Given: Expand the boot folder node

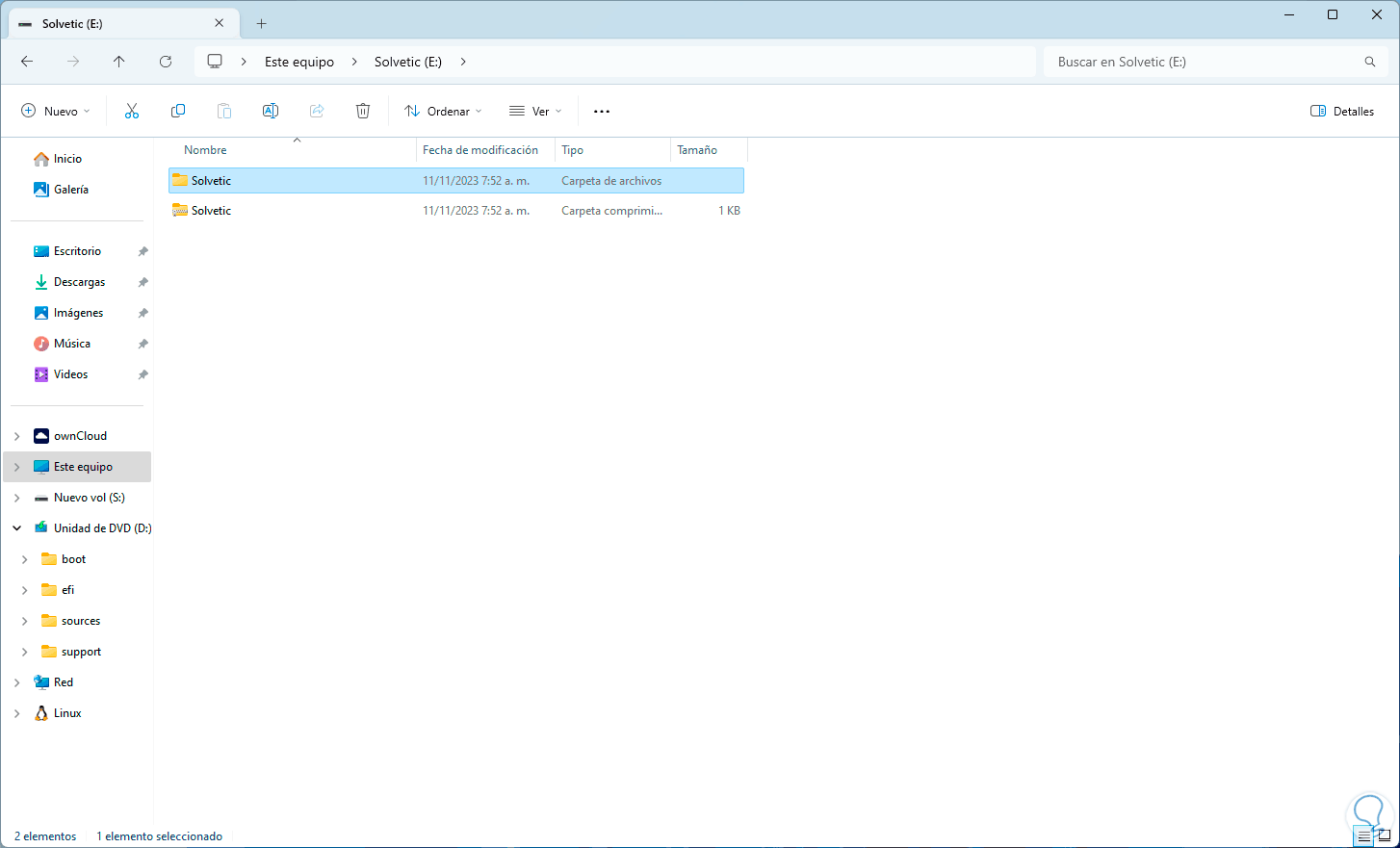Looking at the screenshot, I should point(25,559).
